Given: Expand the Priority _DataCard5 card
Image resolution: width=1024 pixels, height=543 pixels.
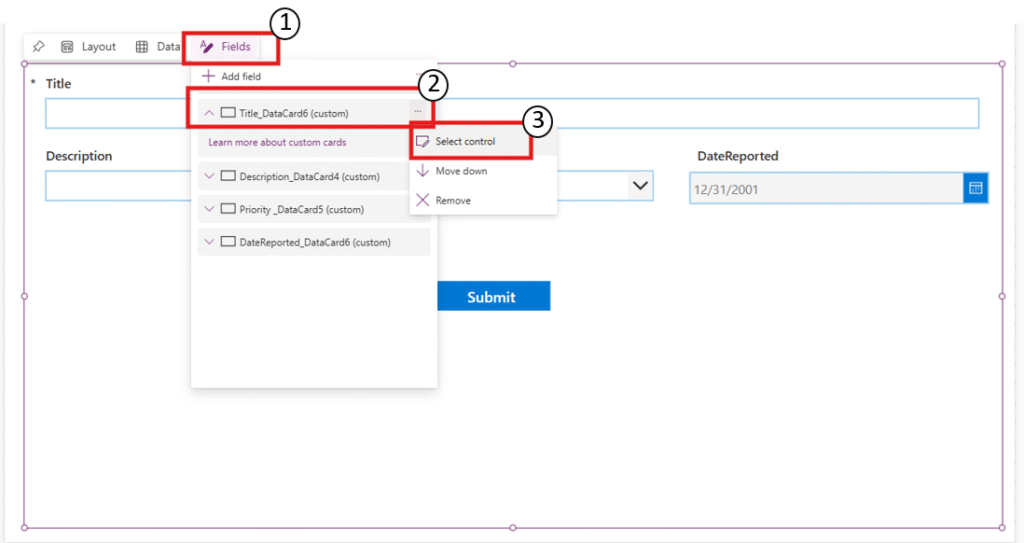Looking at the screenshot, I should [x=209, y=209].
